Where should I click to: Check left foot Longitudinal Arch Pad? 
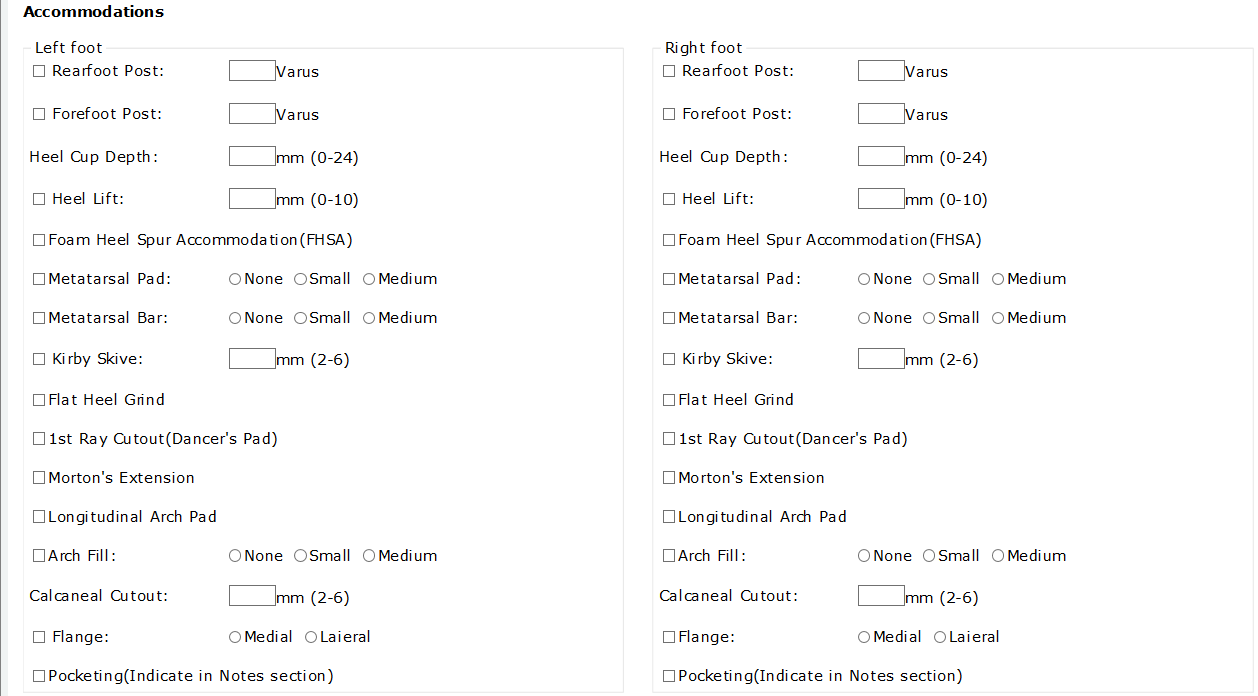pyautogui.click(x=39, y=517)
